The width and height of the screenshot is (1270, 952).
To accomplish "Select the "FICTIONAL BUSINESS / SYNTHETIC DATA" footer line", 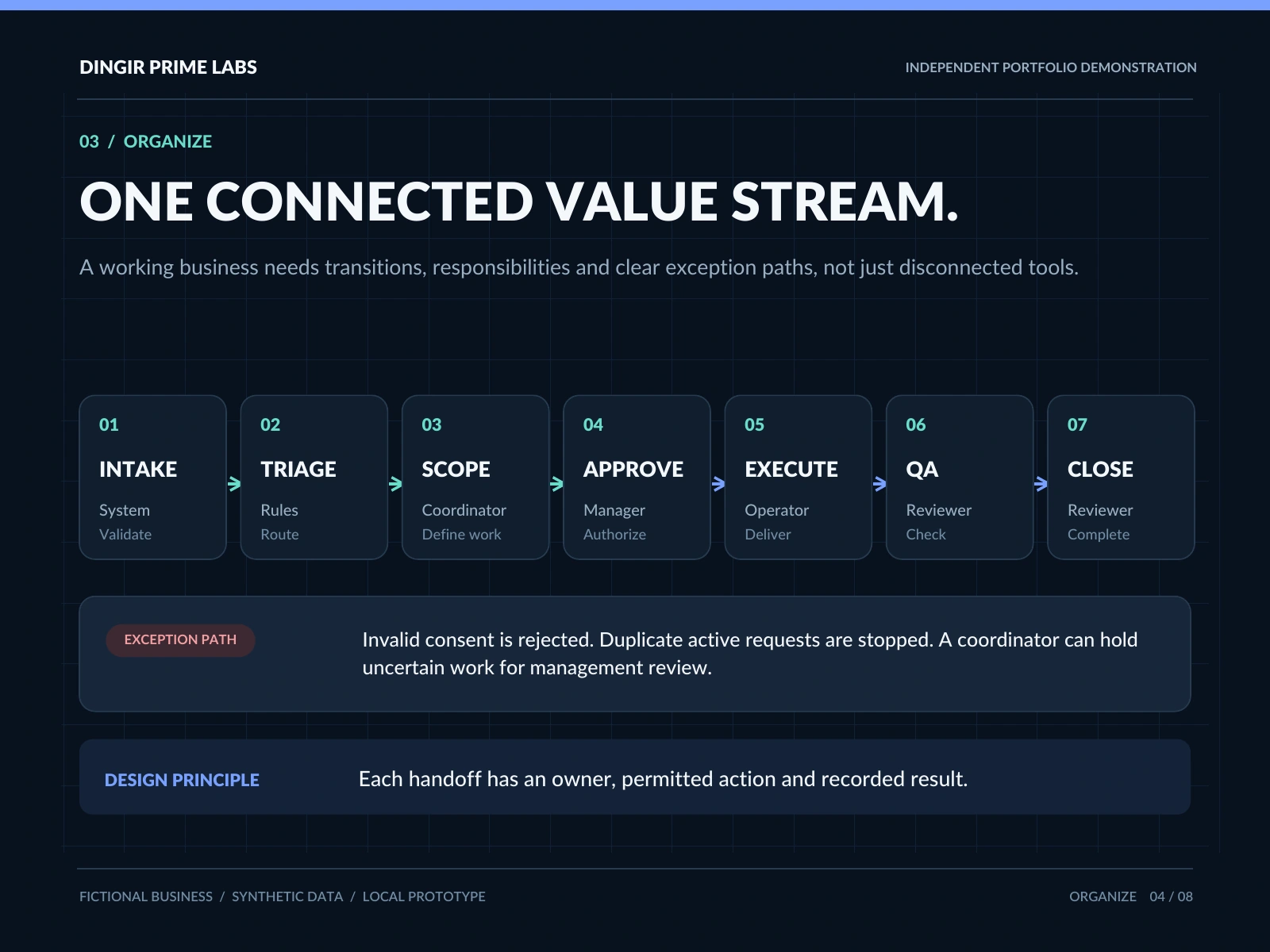I will pyautogui.click(x=283, y=896).
